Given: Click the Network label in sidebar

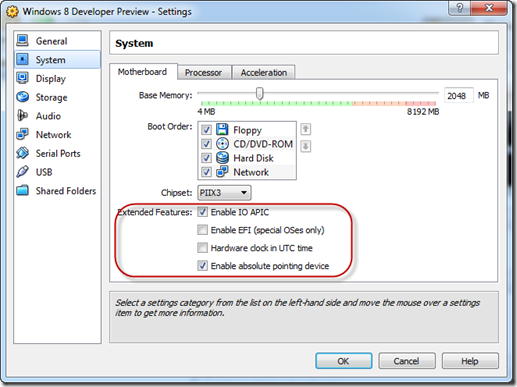Looking at the screenshot, I should click(53, 135).
